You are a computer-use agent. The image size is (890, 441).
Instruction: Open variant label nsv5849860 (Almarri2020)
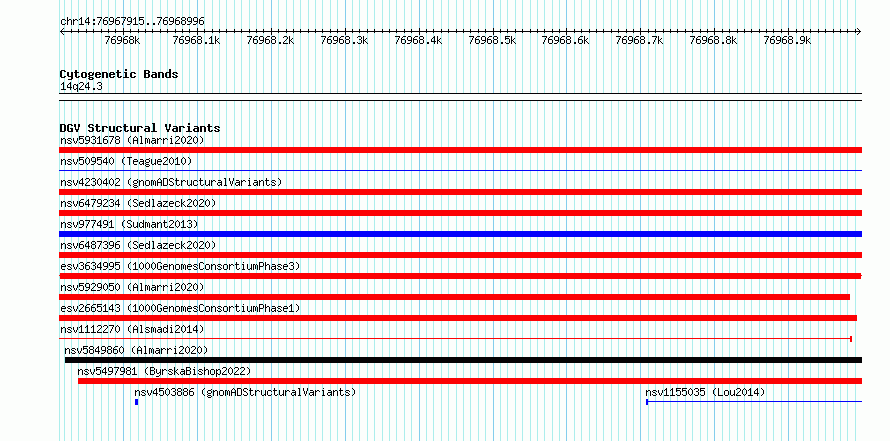[x=136, y=350]
